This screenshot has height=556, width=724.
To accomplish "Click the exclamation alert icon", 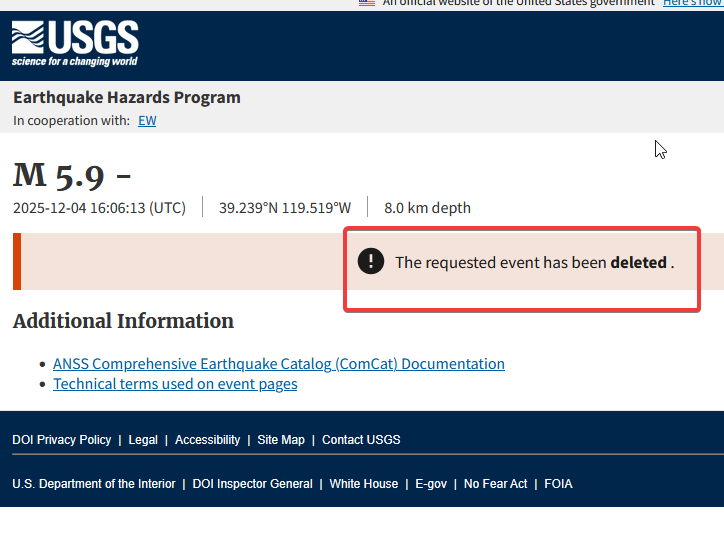I will [371, 262].
